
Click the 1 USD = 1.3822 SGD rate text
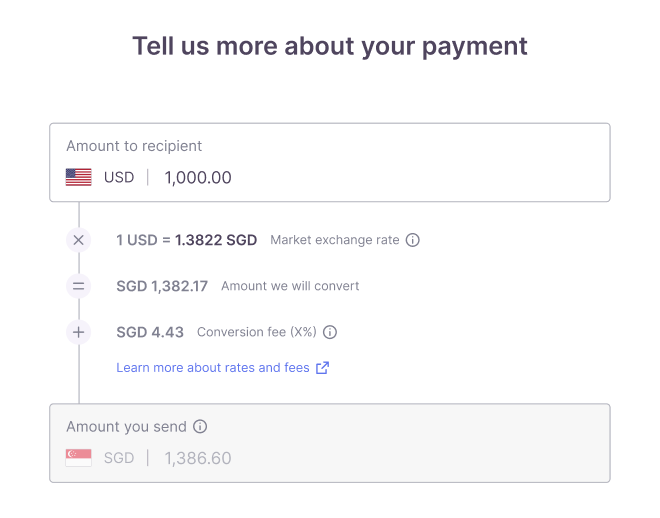pyautogui.click(x=187, y=240)
